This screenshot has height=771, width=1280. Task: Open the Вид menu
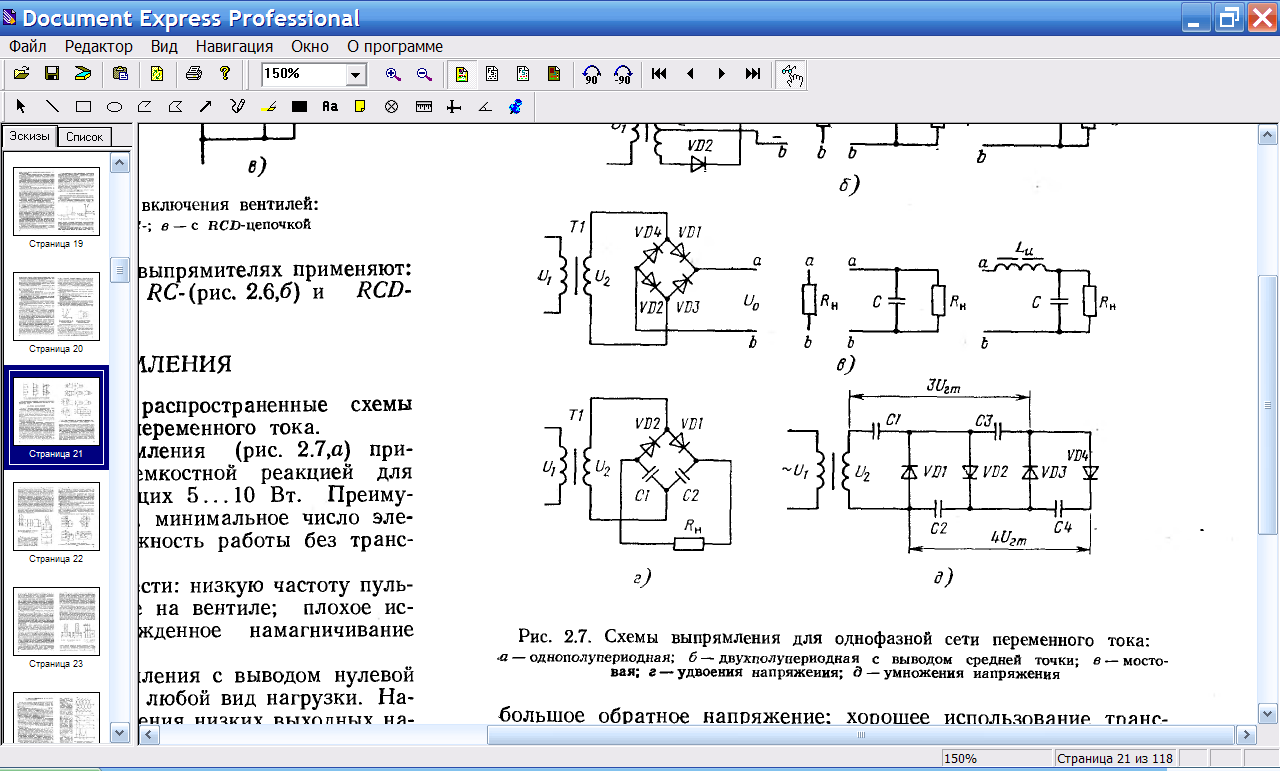pos(164,46)
